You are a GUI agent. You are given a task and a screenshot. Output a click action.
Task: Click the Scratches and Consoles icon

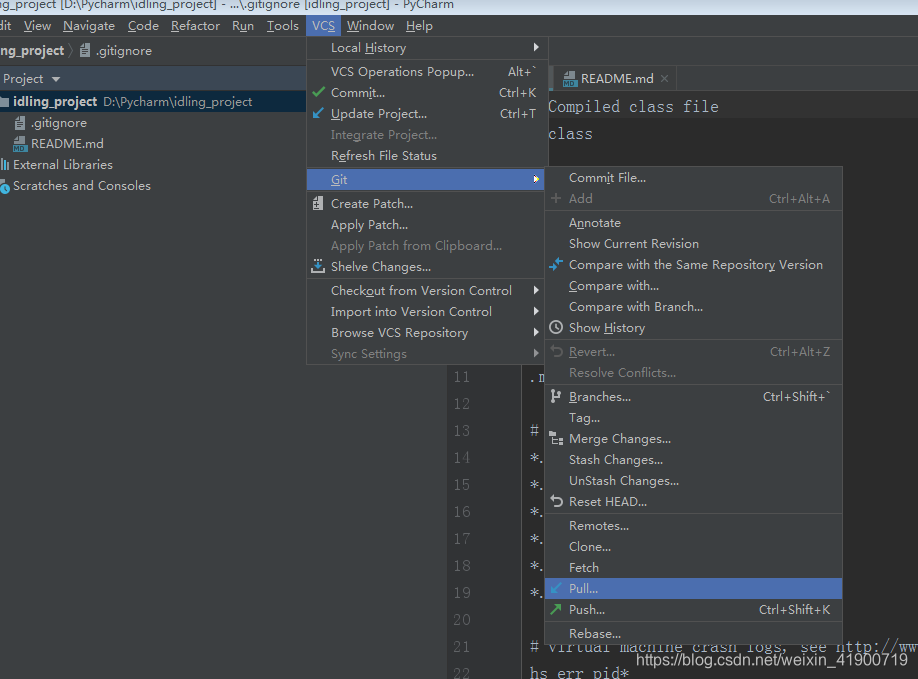coord(5,186)
